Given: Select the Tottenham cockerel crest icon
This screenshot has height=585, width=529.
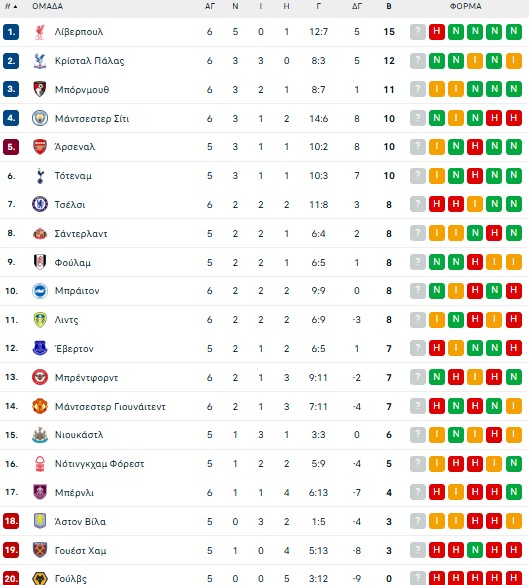Looking at the screenshot, I should [40, 176].
